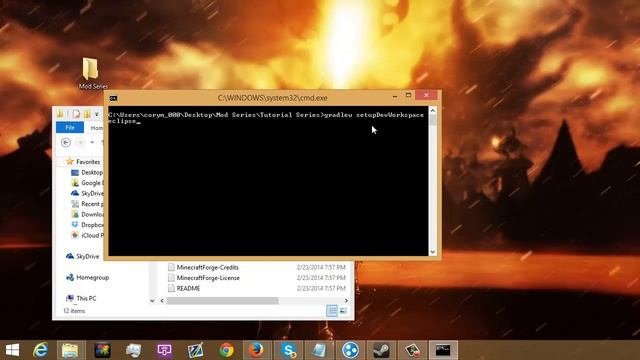Select Homegroup in navigation pane
640x360 pixels.
(87, 278)
